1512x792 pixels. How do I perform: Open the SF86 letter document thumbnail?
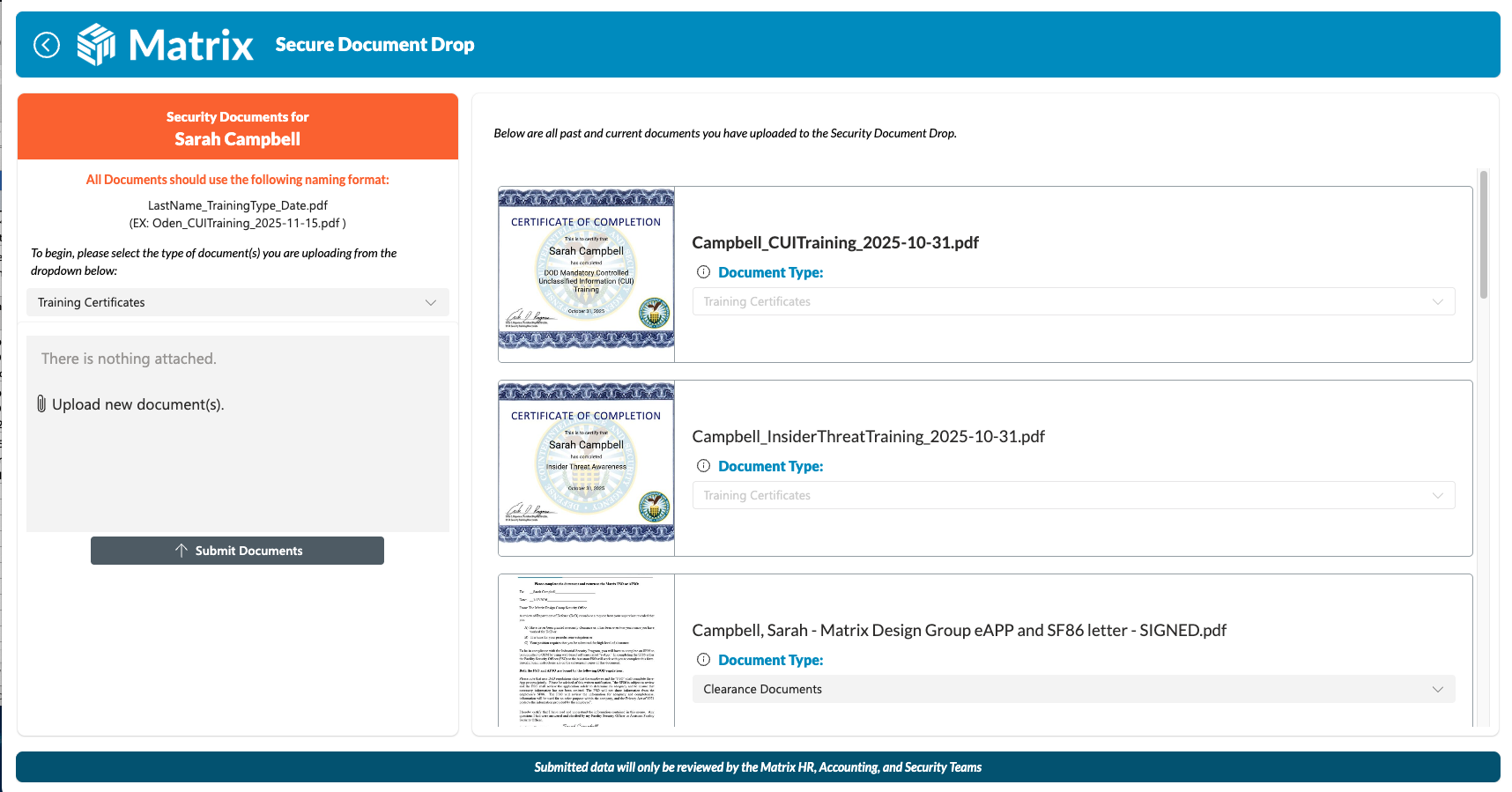click(x=586, y=651)
